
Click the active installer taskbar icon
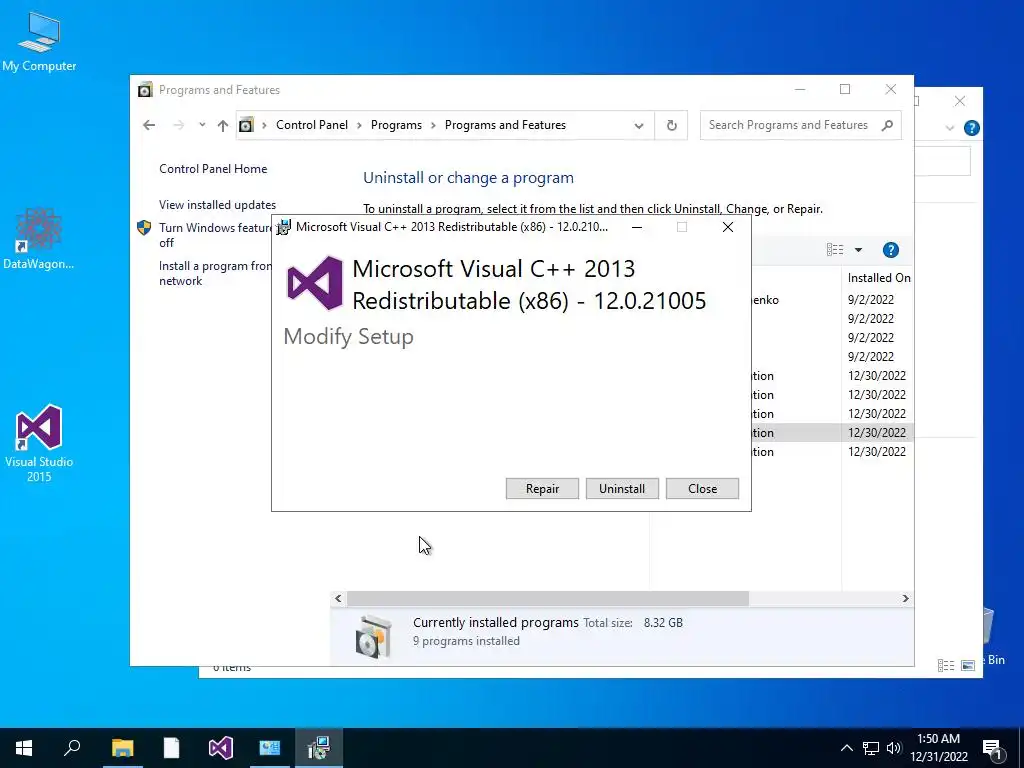click(x=319, y=748)
